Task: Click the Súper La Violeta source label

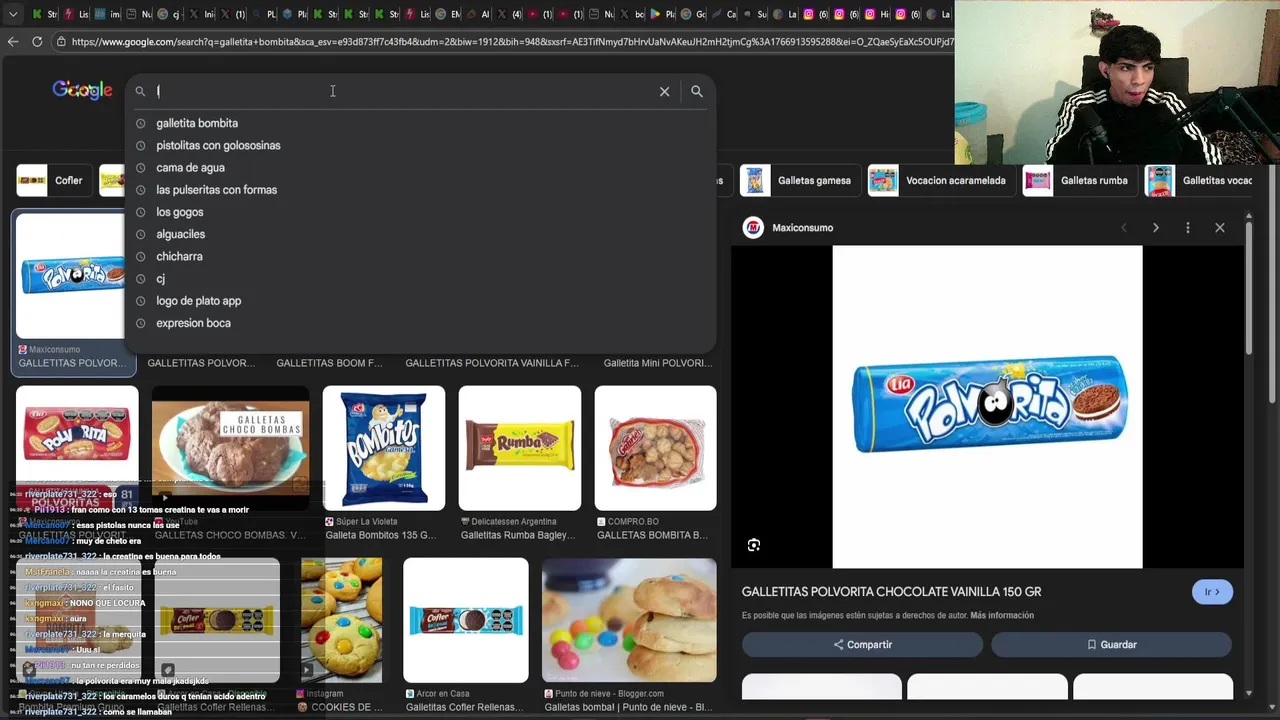Action: 367,522
